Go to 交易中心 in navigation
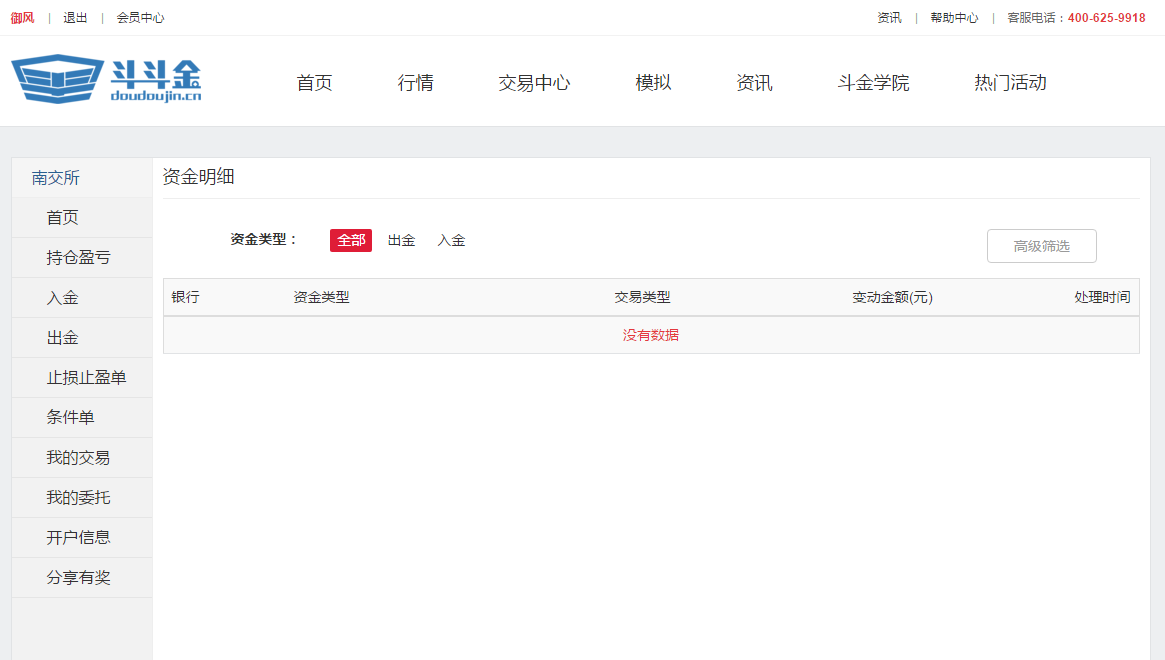 [x=534, y=83]
